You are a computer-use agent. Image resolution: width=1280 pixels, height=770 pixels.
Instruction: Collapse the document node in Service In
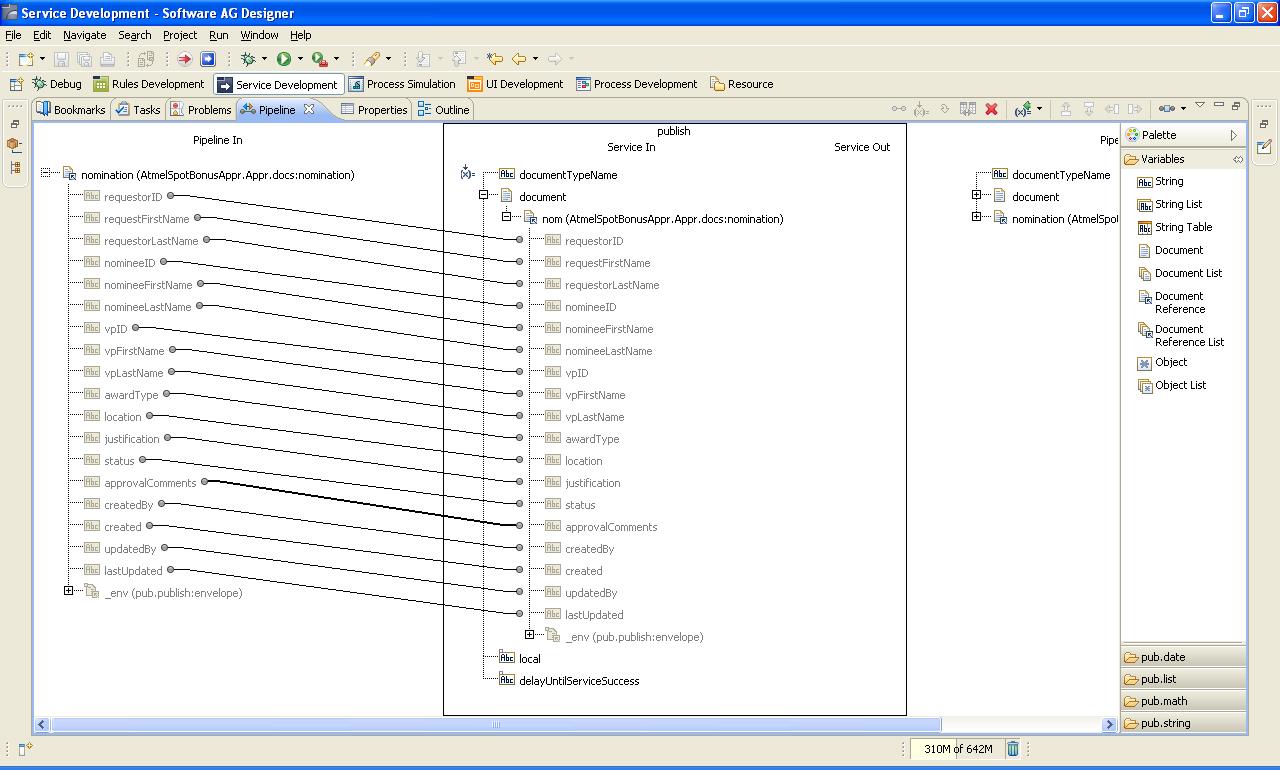[x=483, y=196]
